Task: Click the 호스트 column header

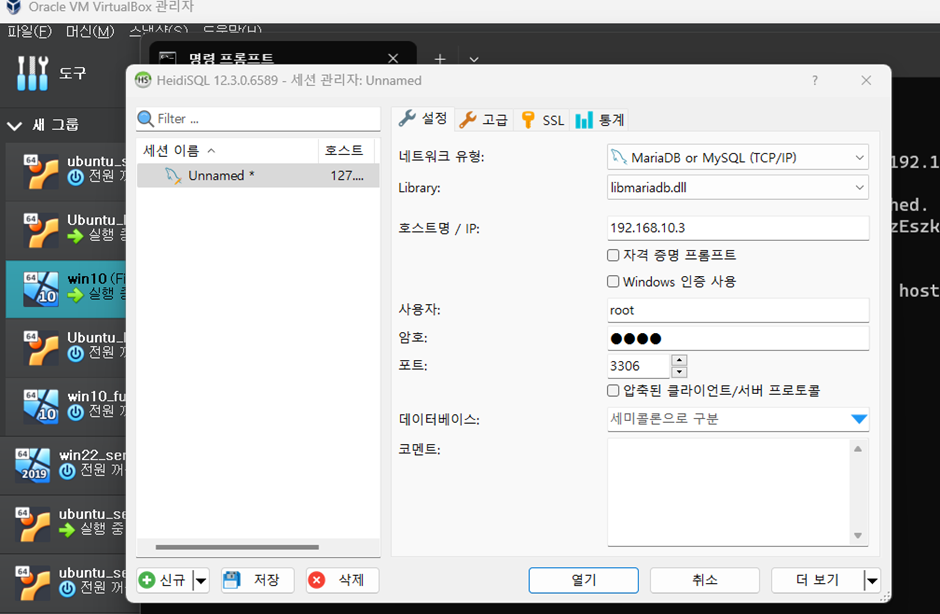Action: click(346, 151)
